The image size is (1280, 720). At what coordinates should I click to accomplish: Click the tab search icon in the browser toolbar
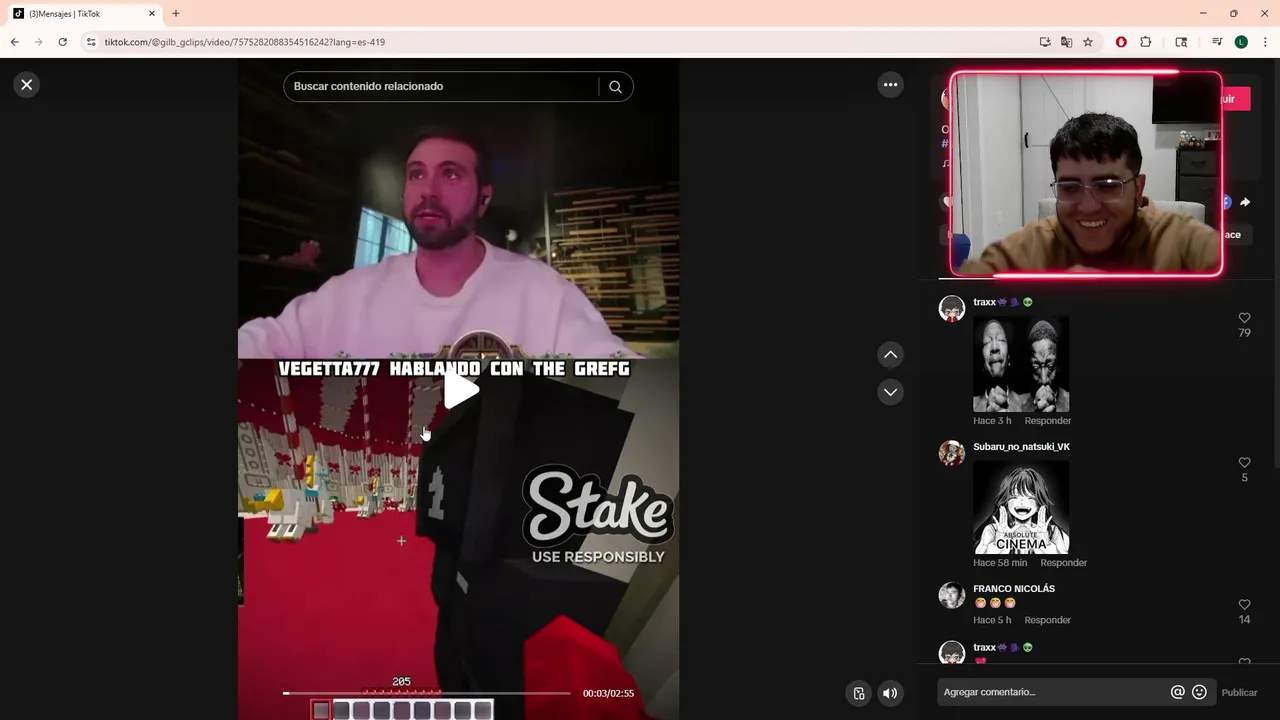pos(1181,42)
